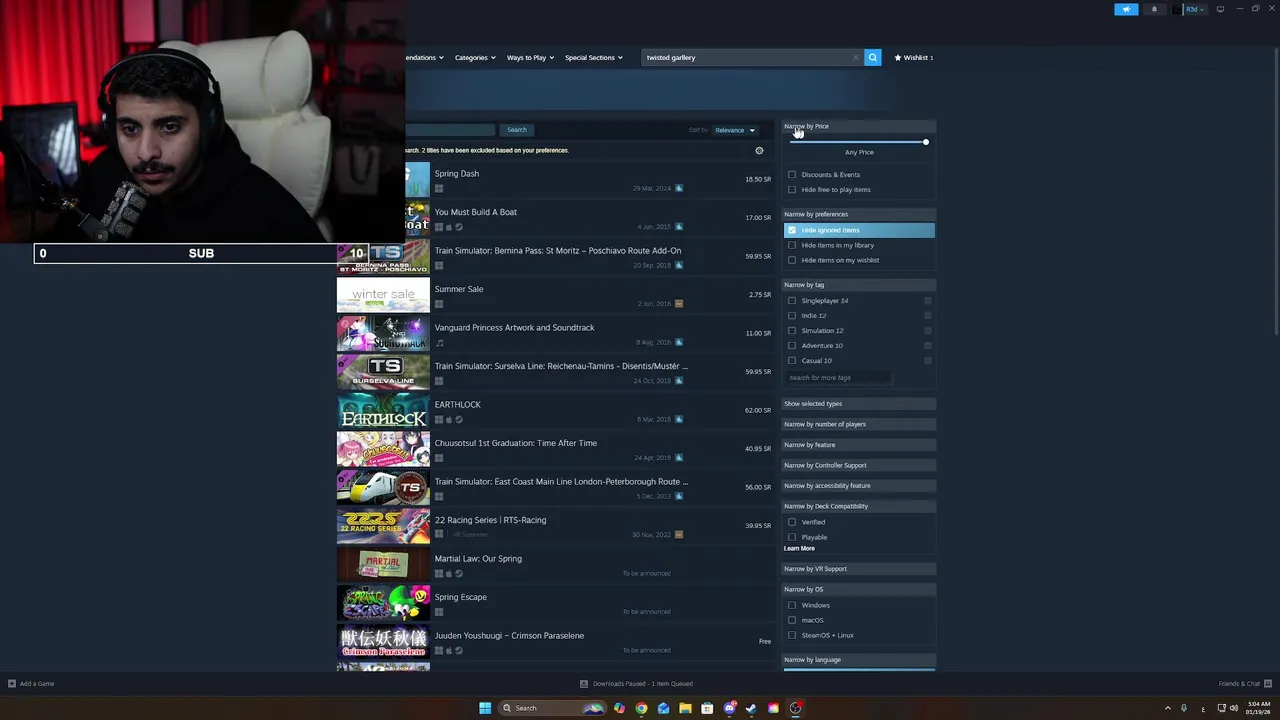The width and height of the screenshot is (1280, 720).
Task: Collapse Narrow by tag section
Action: point(859,285)
